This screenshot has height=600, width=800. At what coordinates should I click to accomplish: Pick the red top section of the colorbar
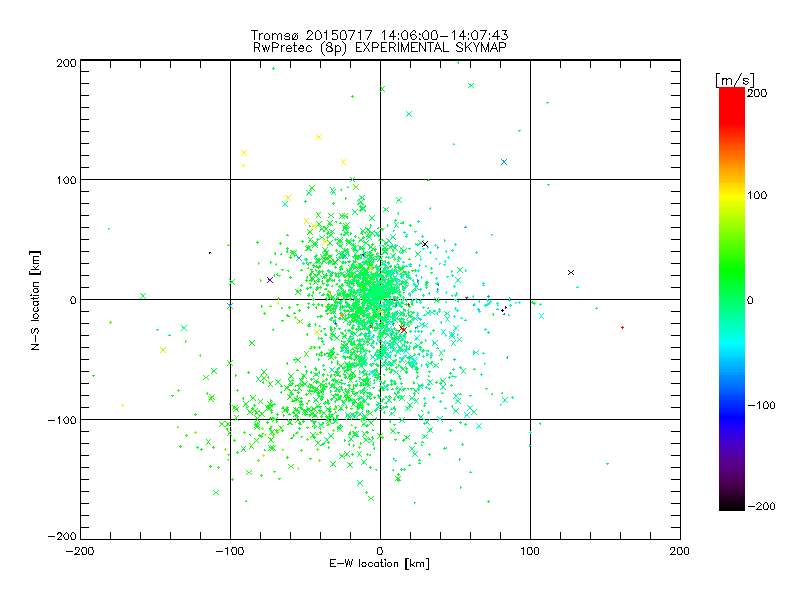click(x=732, y=105)
